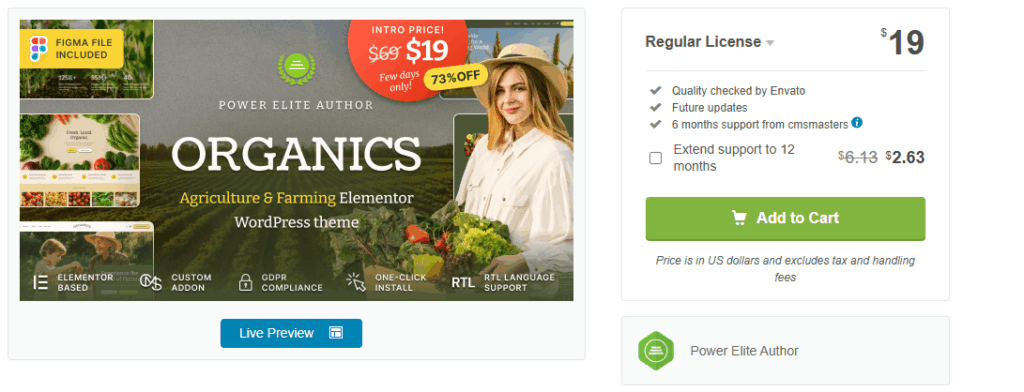This screenshot has width=1024, height=392.
Task: Select the Regular License label
Action: pyautogui.click(x=703, y=42)
